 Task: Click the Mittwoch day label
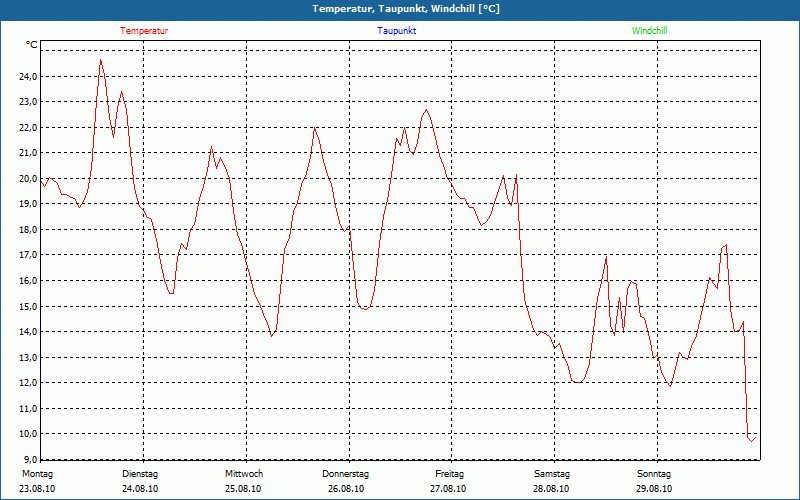(244, 474)
